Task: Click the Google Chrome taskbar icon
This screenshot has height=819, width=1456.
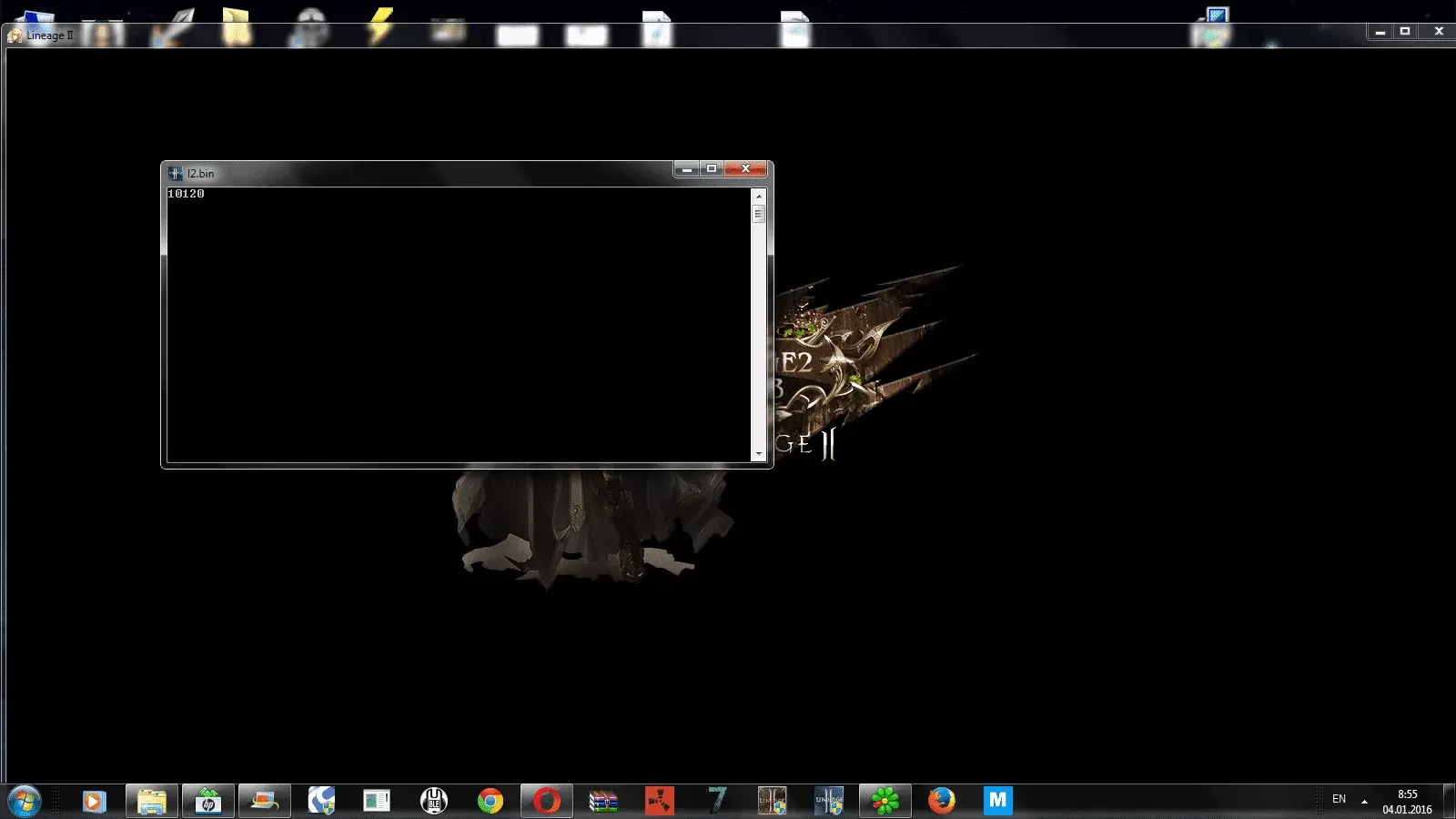Action: [490, 801]
